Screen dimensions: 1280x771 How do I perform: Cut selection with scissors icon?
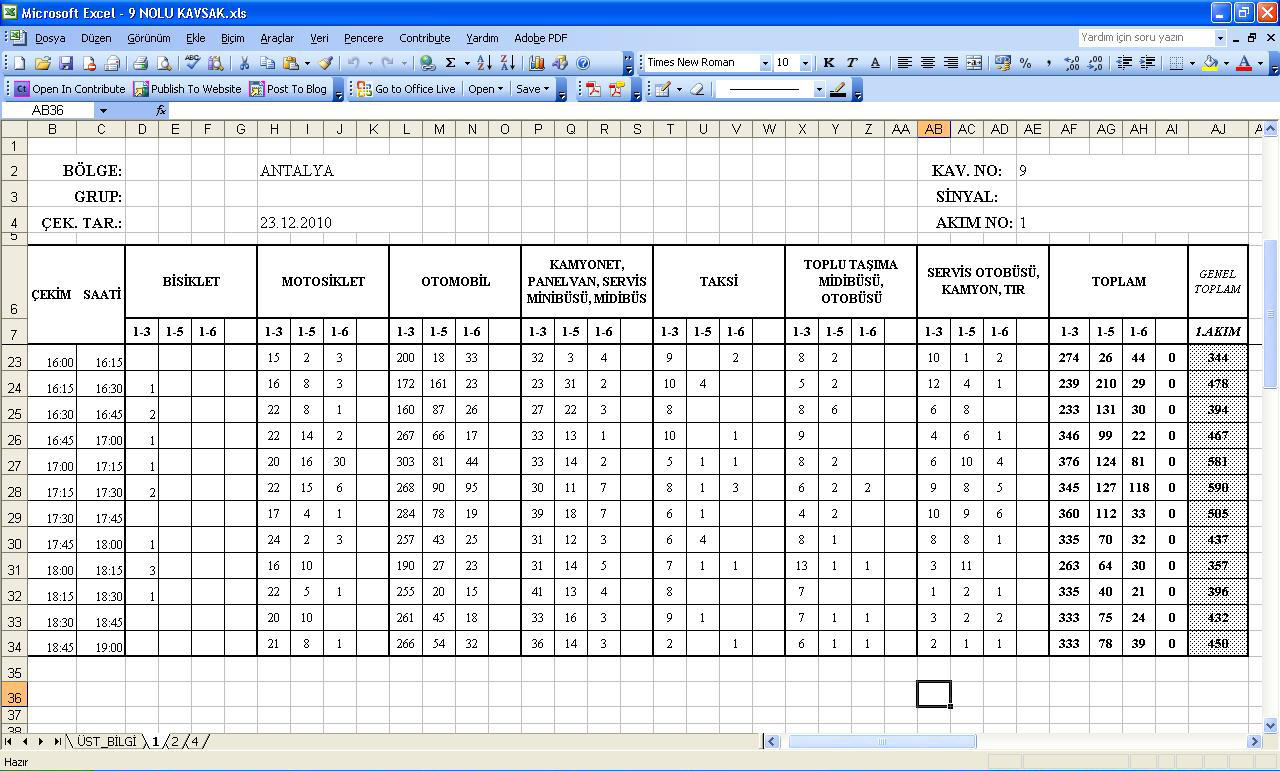(x=244, y=63)
